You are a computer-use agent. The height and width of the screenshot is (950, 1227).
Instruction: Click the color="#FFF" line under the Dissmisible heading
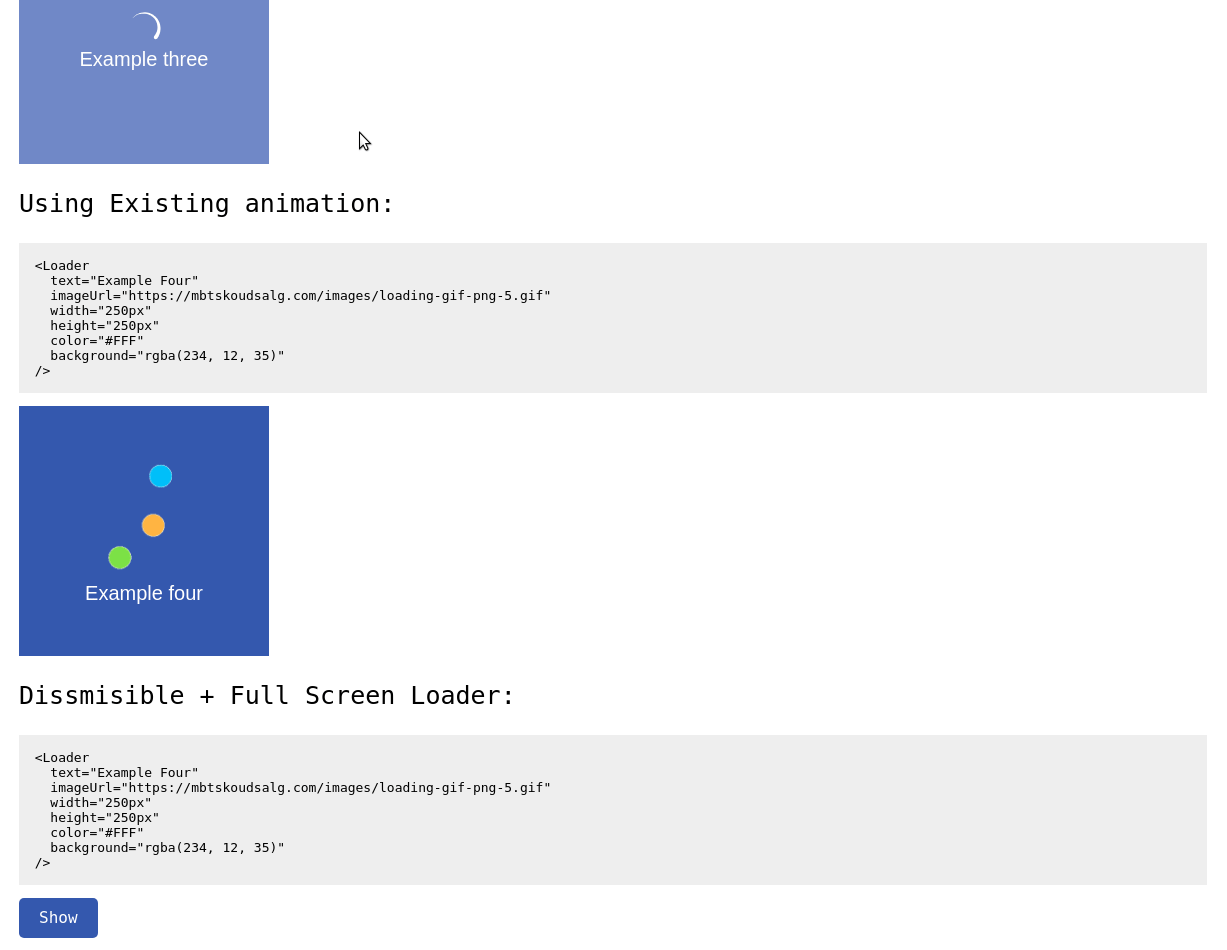(x=97, y=833)
